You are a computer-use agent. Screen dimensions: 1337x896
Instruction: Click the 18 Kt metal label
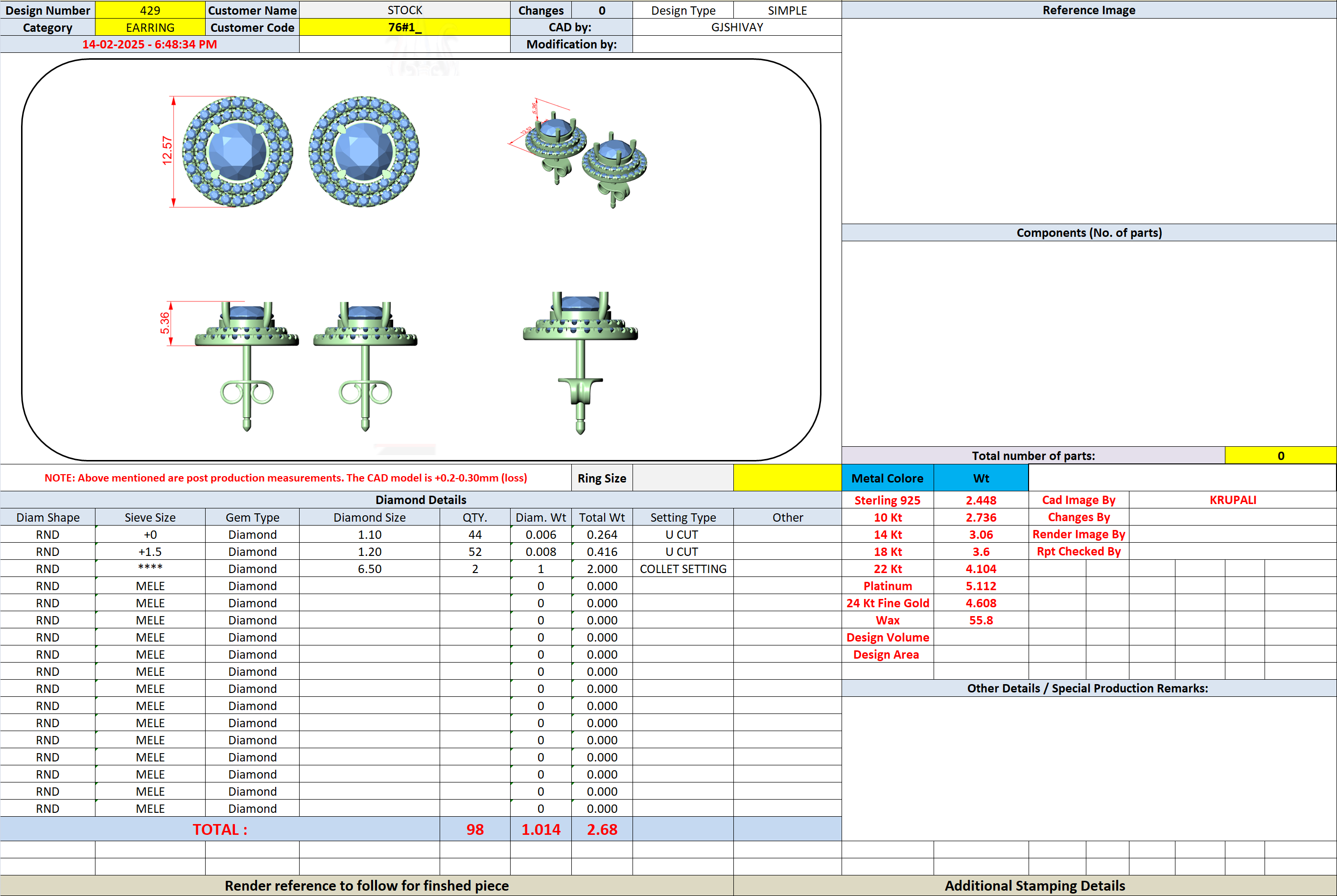tap(887, 551)
